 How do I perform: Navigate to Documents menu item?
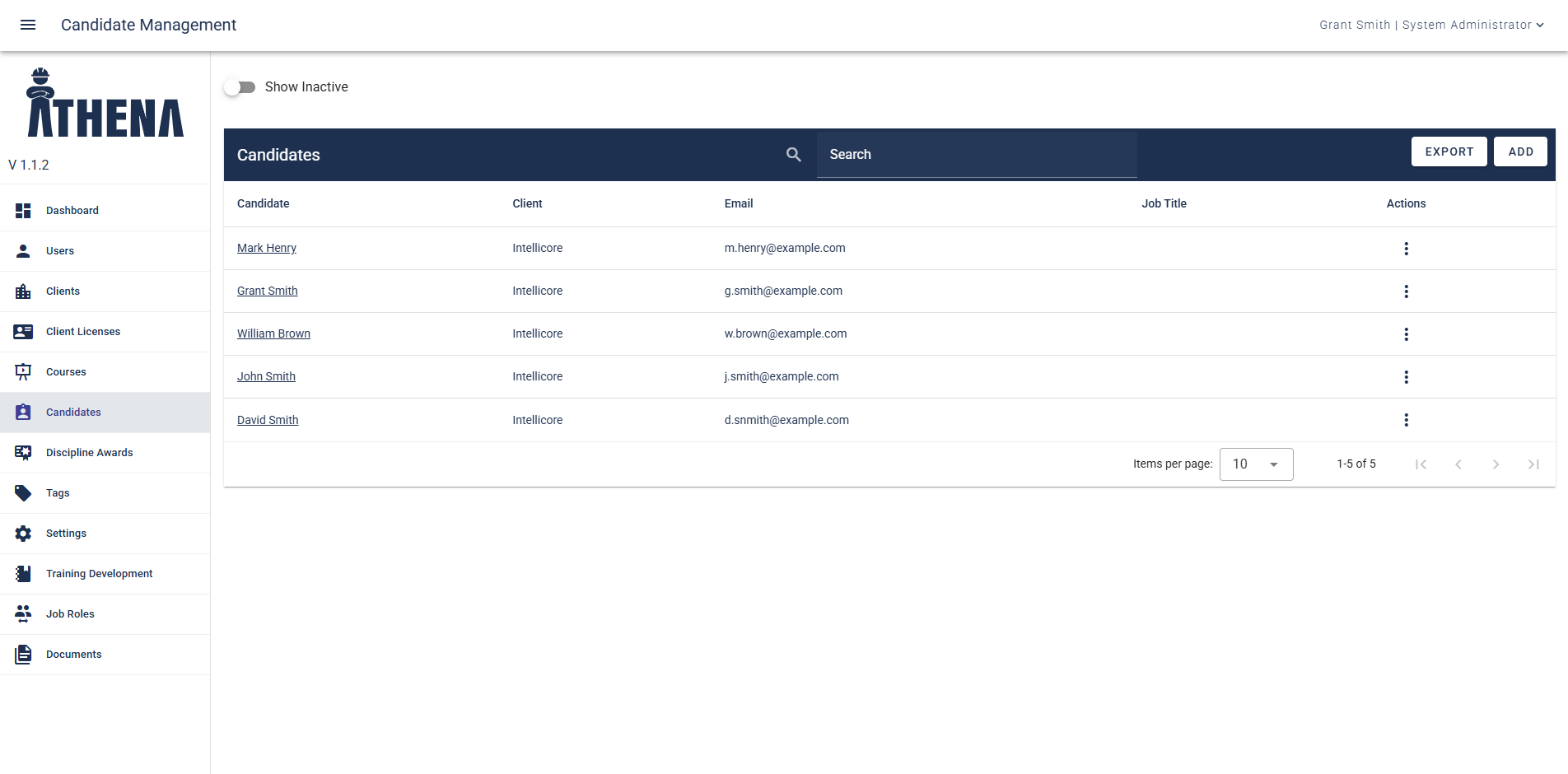click(105, 655)
